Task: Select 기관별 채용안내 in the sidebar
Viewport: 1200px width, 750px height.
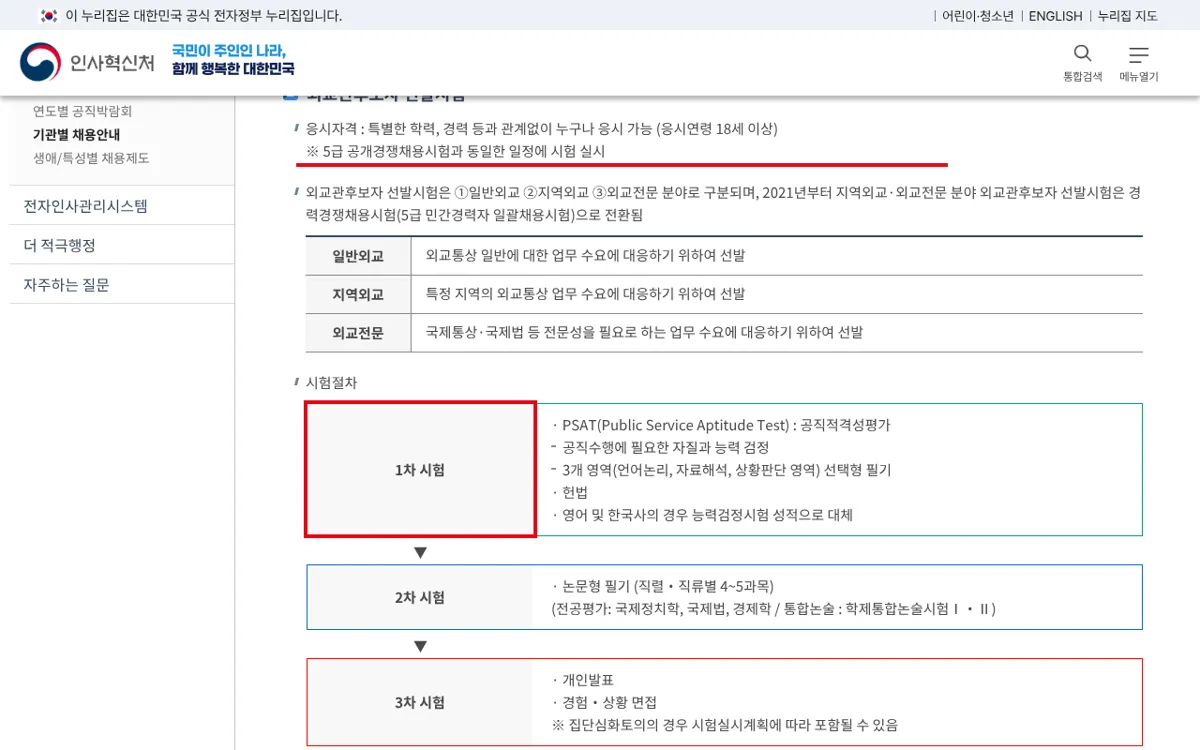Action: 77,134
